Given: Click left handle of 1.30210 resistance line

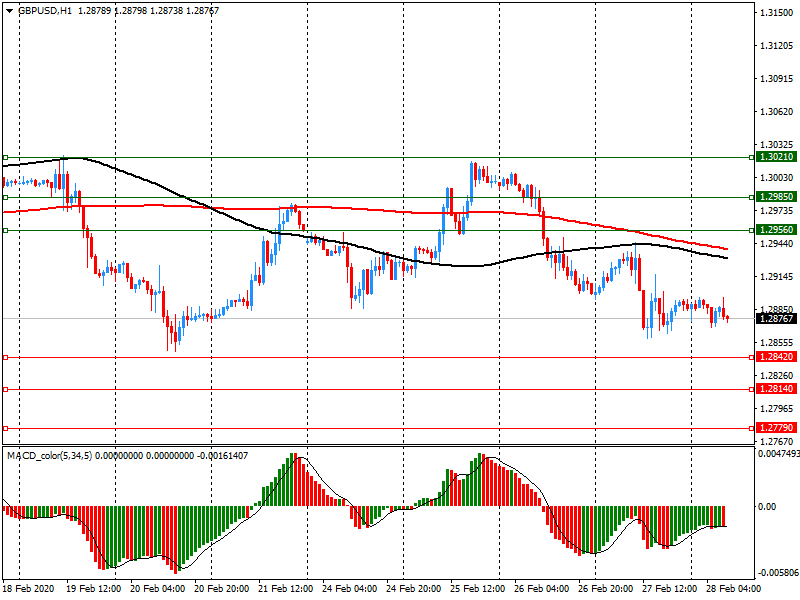Looking at the screenshot, I should click(5, 158).
